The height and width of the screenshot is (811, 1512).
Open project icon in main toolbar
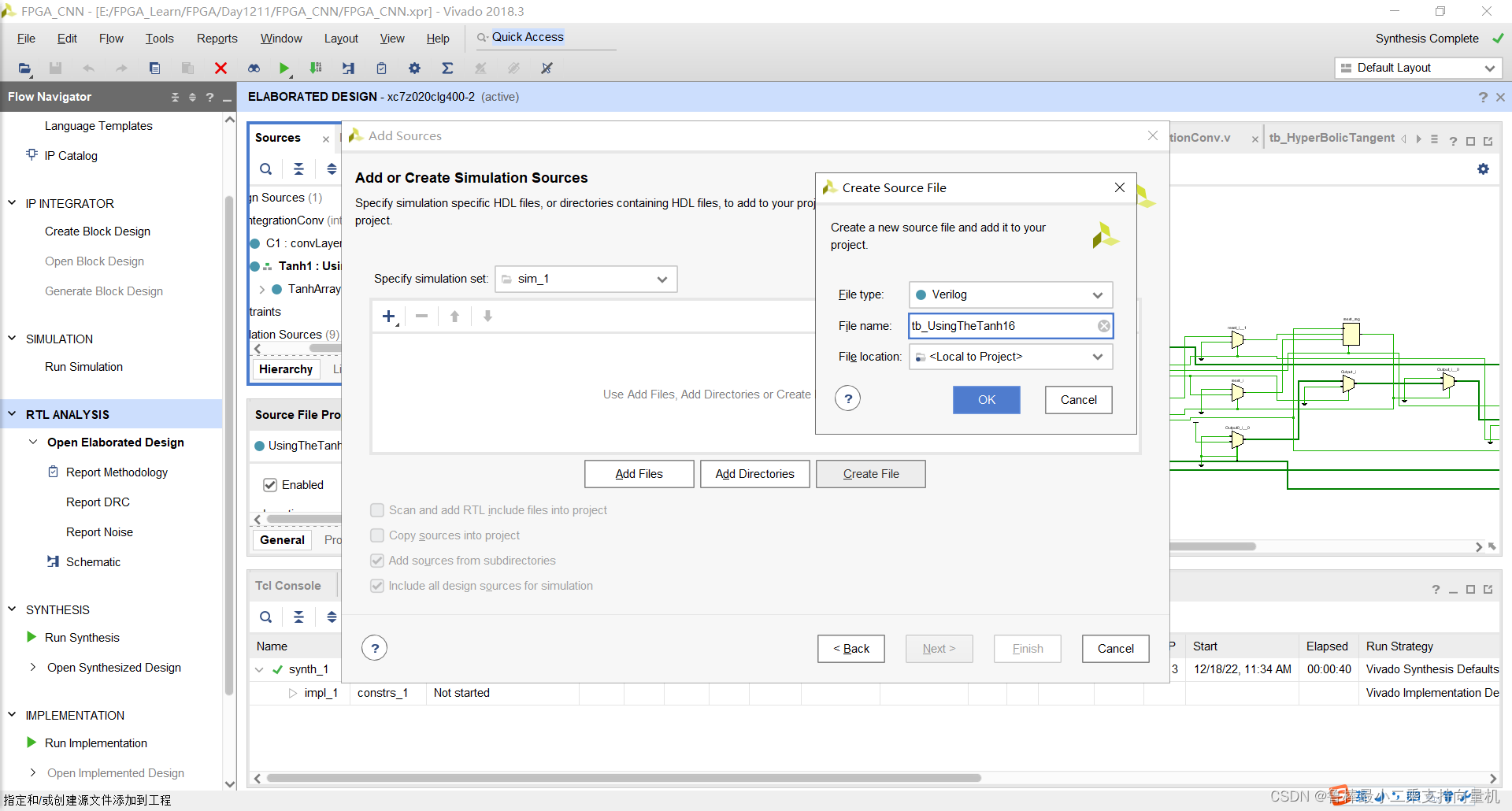[24, 69]
